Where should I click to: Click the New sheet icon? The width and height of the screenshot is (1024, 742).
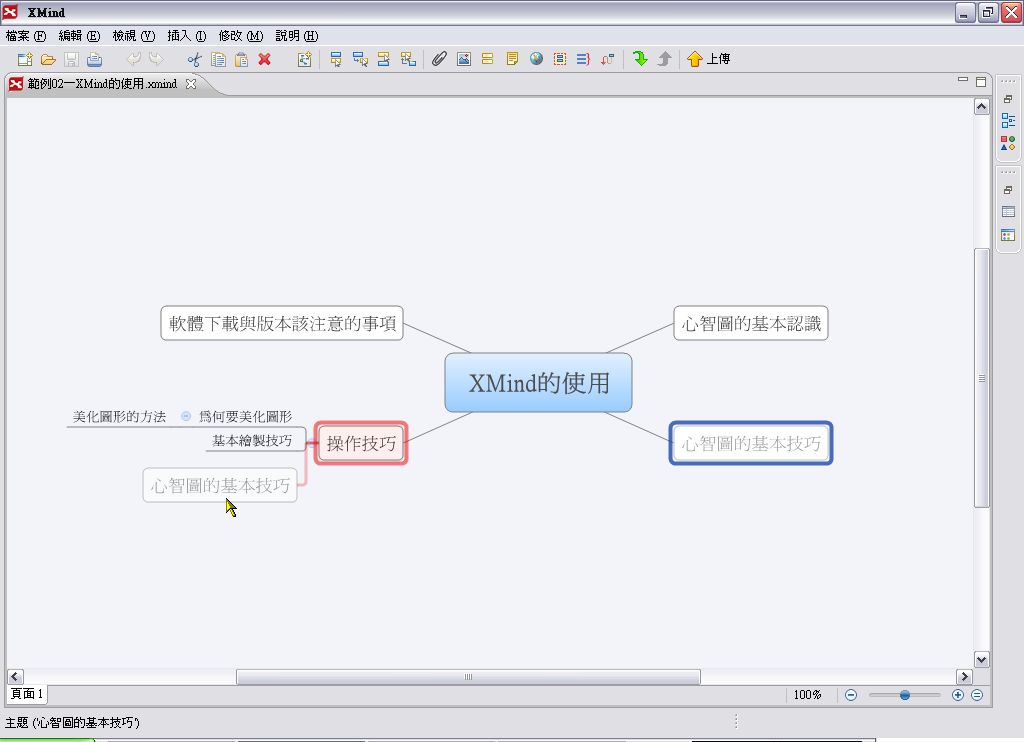click(304, 59)
